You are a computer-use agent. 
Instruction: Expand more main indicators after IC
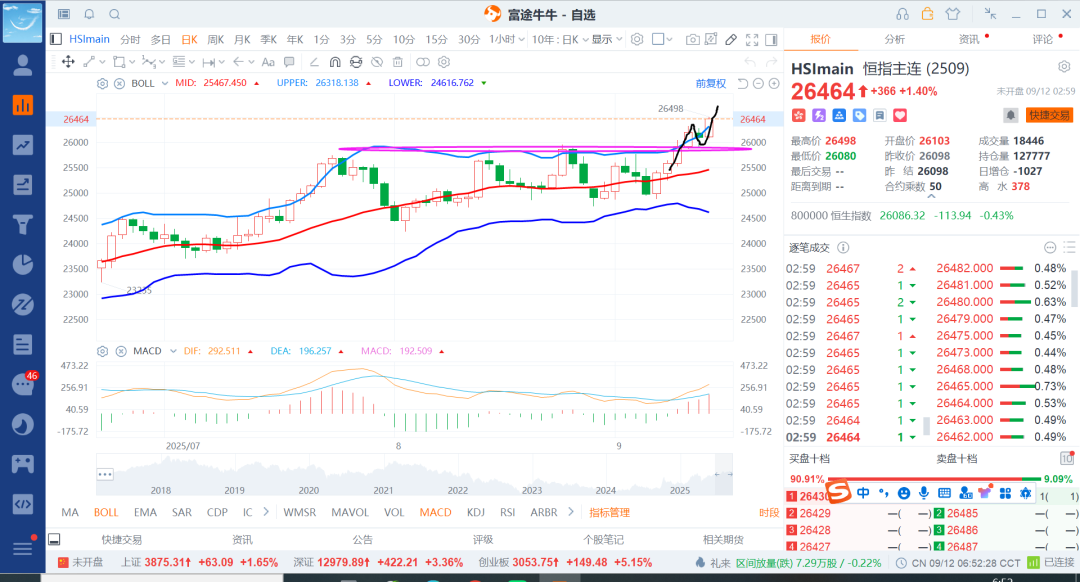[267, 512]
